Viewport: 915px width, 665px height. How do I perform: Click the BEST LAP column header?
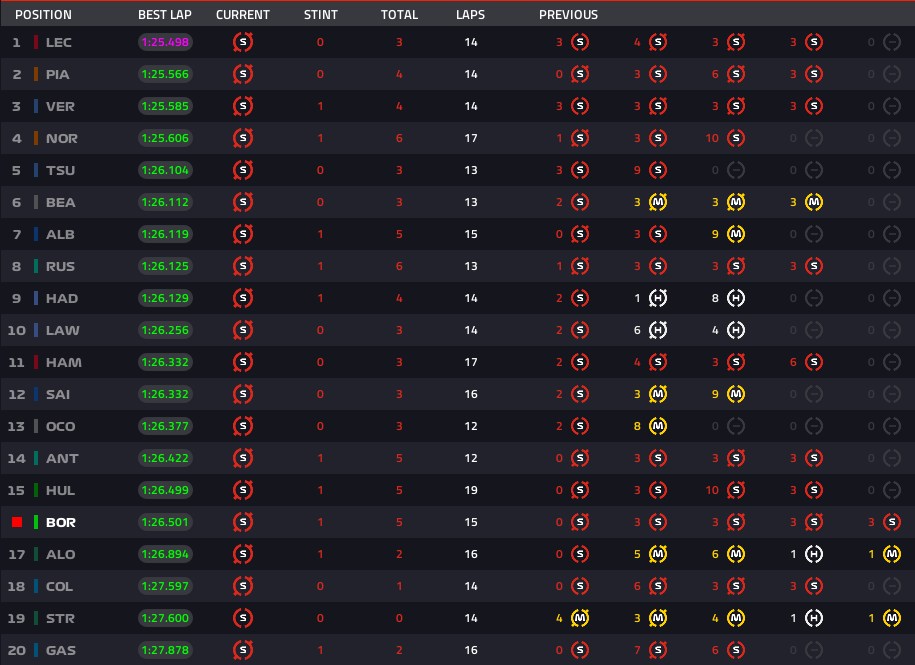(x=165, y=15)
